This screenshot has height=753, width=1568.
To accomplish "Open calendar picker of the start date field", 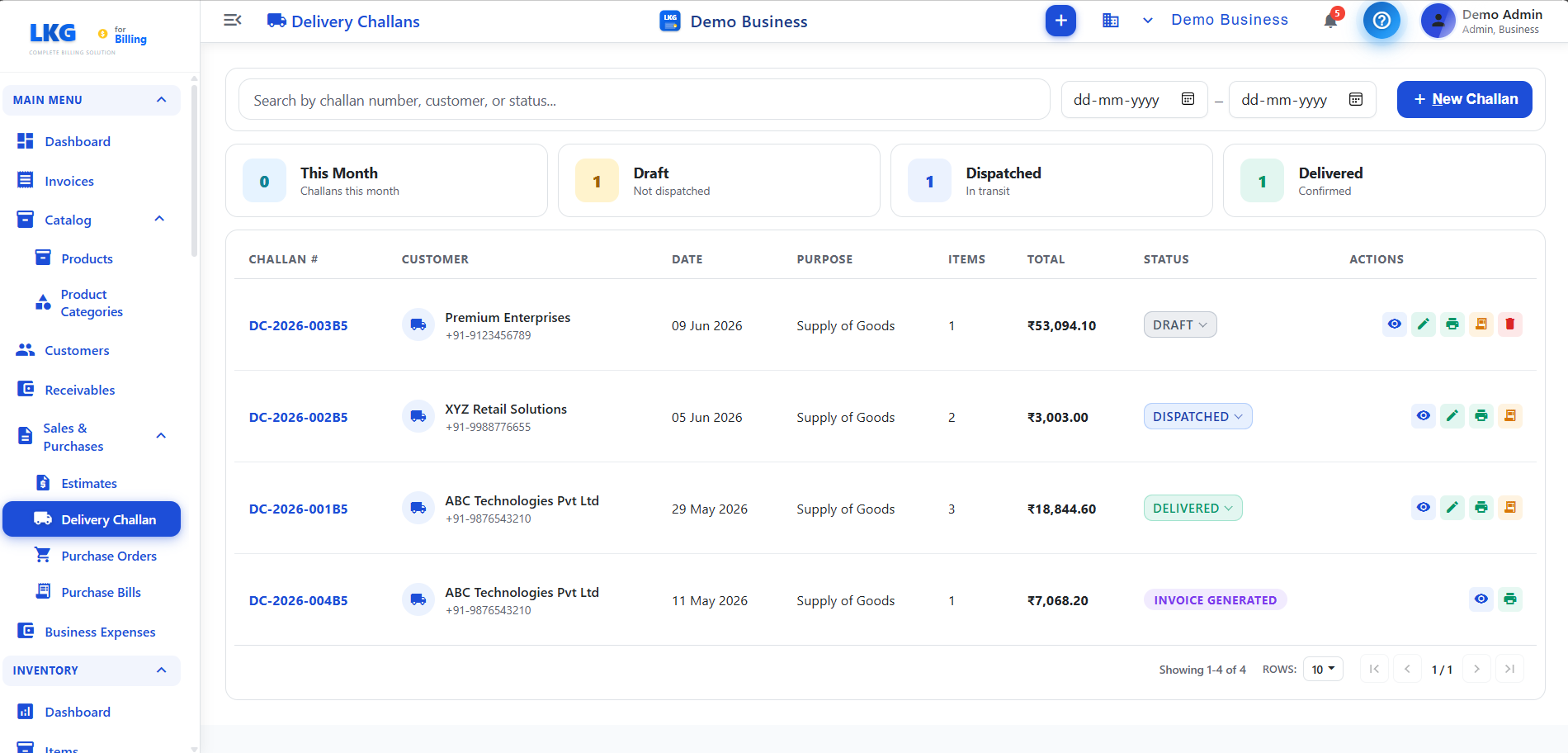I will click(1188, 99).
